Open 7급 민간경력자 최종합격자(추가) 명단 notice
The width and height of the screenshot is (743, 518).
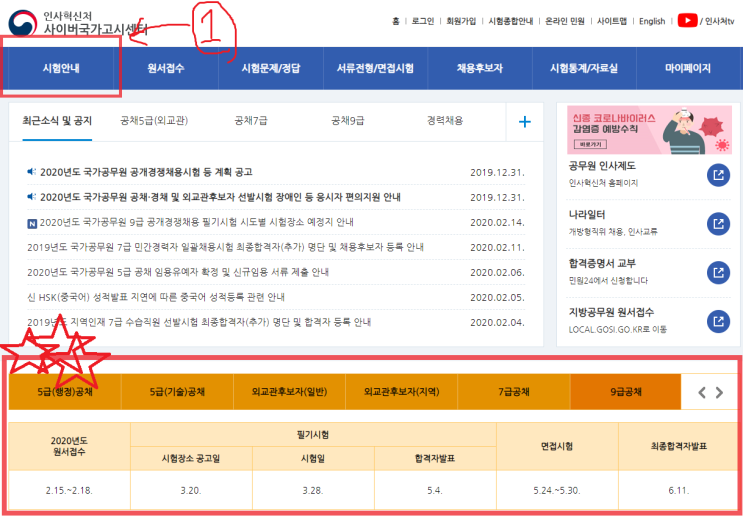click(x=226, y=247)
